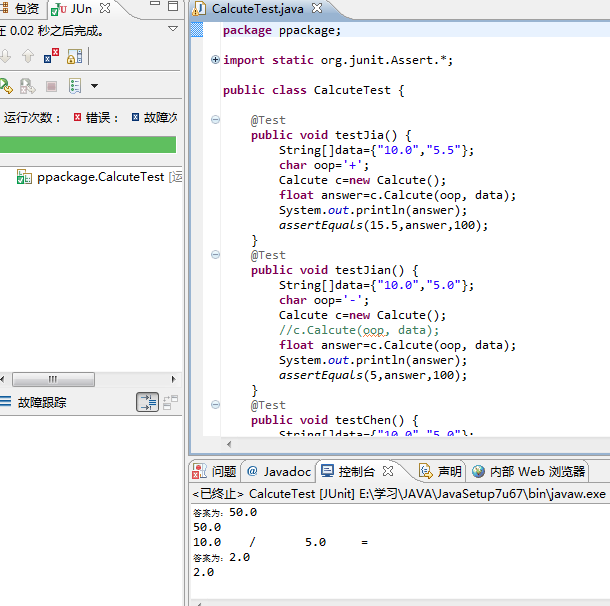Select previous failed test arrow

[28, 56]
